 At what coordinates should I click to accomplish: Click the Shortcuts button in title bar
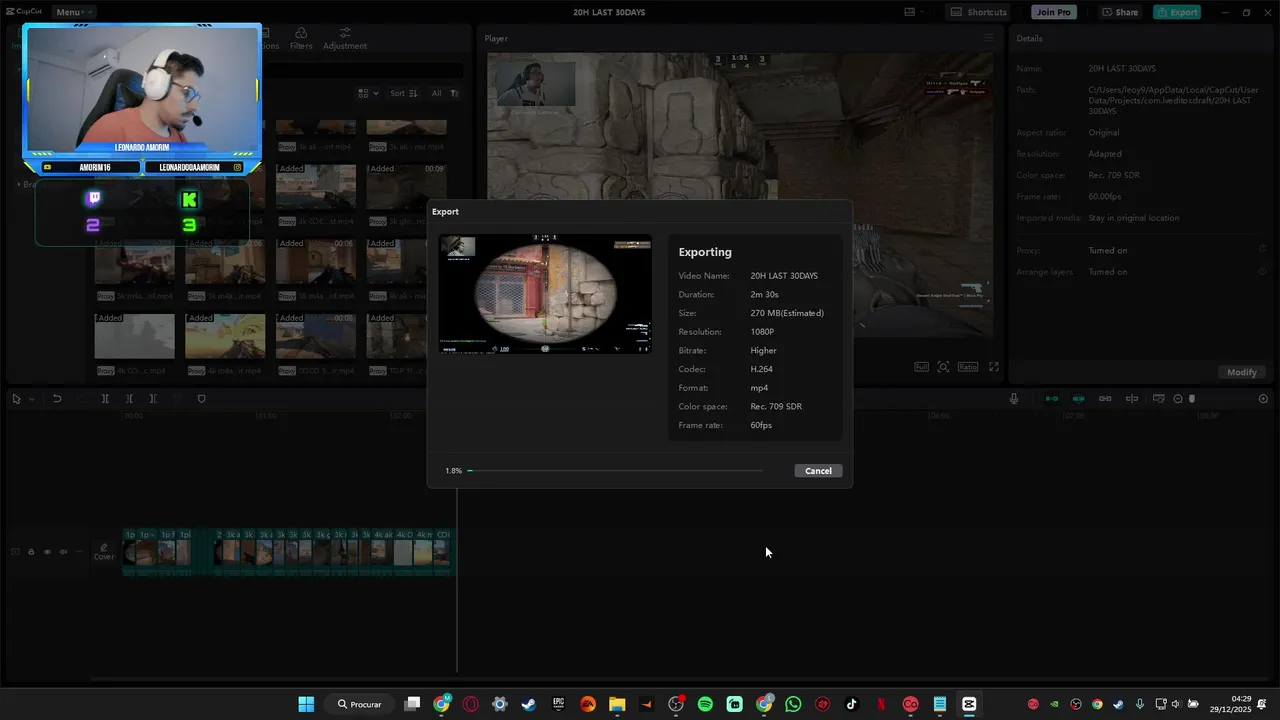click(978, 12)
